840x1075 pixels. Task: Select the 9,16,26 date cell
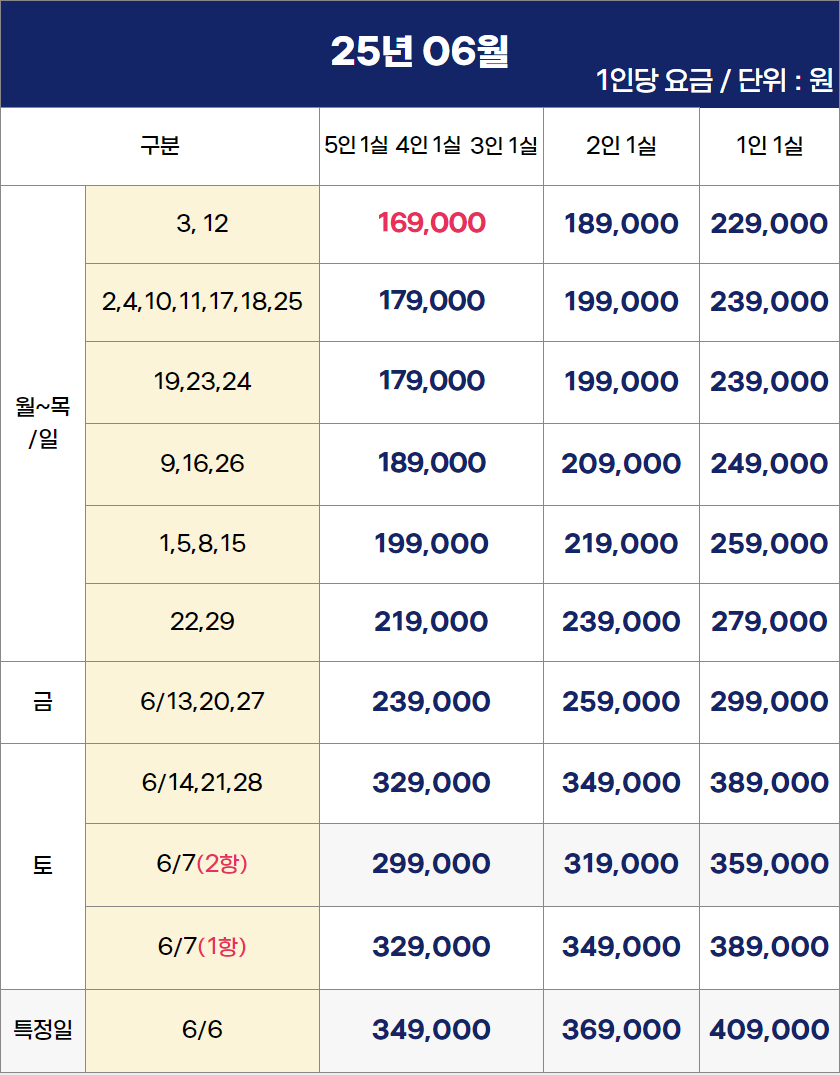(202, 465)
